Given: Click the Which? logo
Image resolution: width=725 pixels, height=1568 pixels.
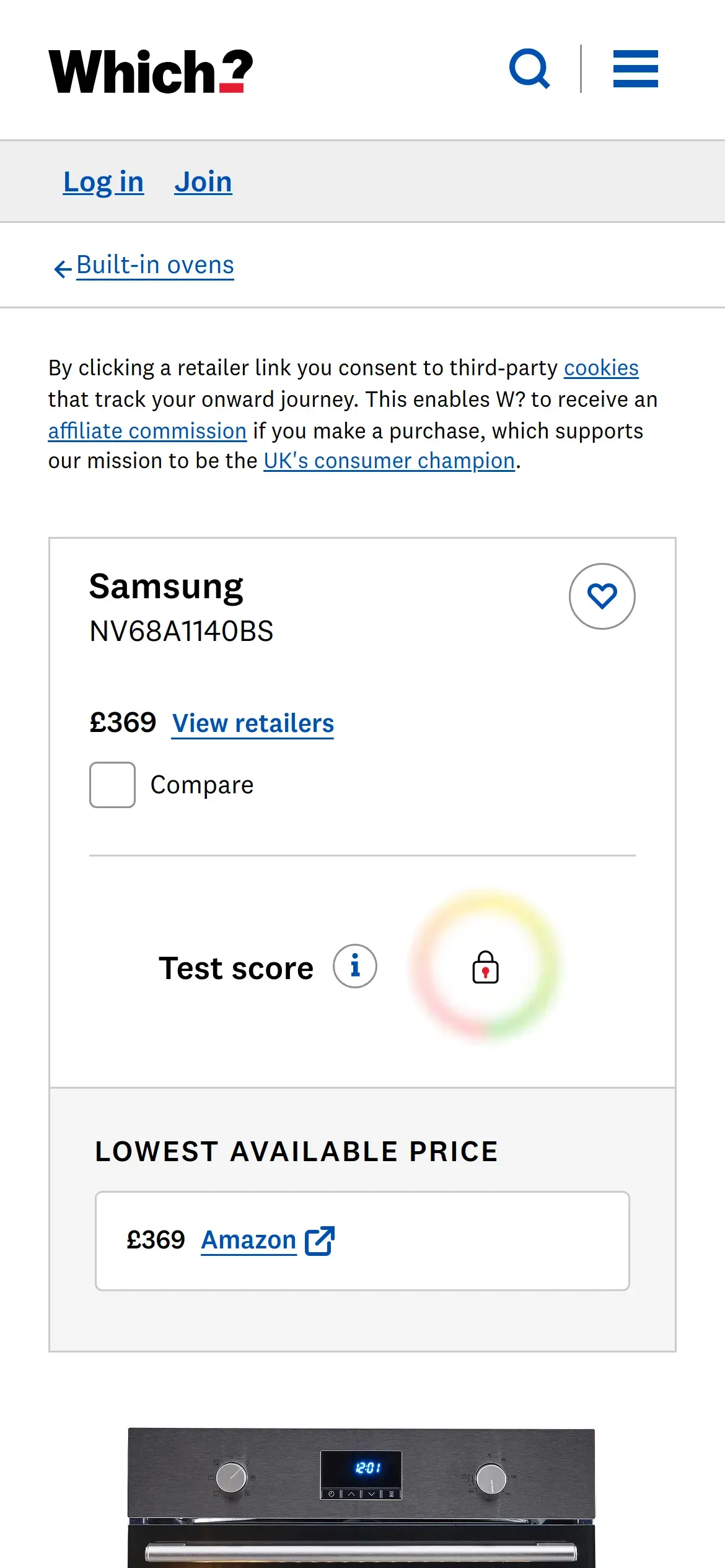Looking at the screenshot, I should click(151, 72).
